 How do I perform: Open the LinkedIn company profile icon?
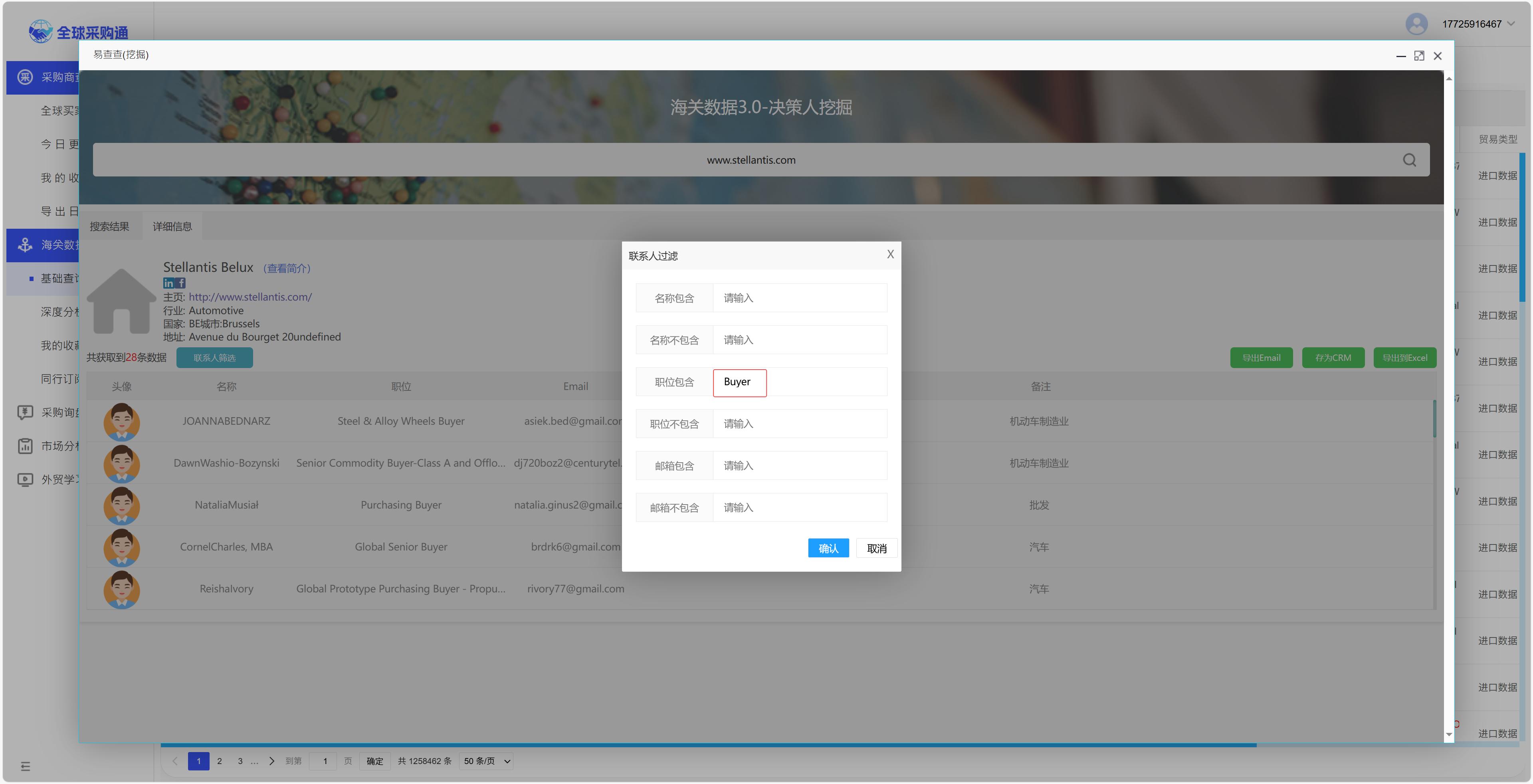click(x=168, y=283)
